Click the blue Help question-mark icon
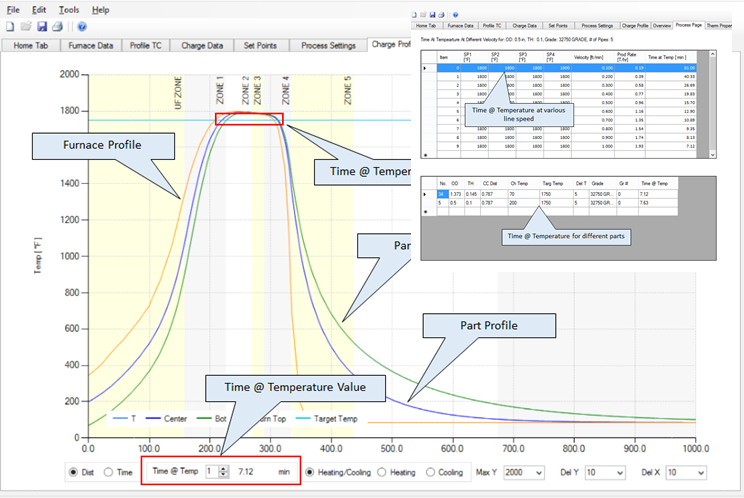Screen dimensions: 744x498 point(82,27)
